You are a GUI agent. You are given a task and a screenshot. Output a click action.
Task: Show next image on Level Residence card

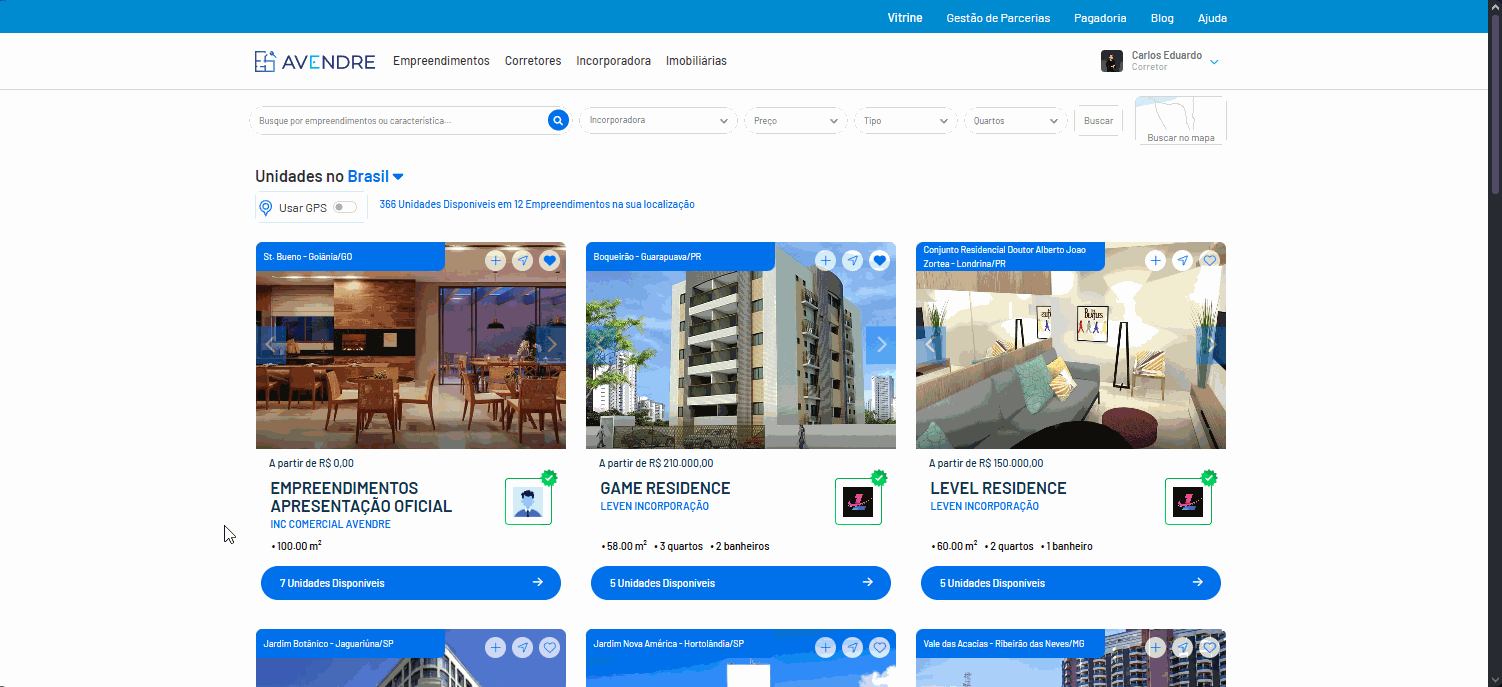[1211, 345]
